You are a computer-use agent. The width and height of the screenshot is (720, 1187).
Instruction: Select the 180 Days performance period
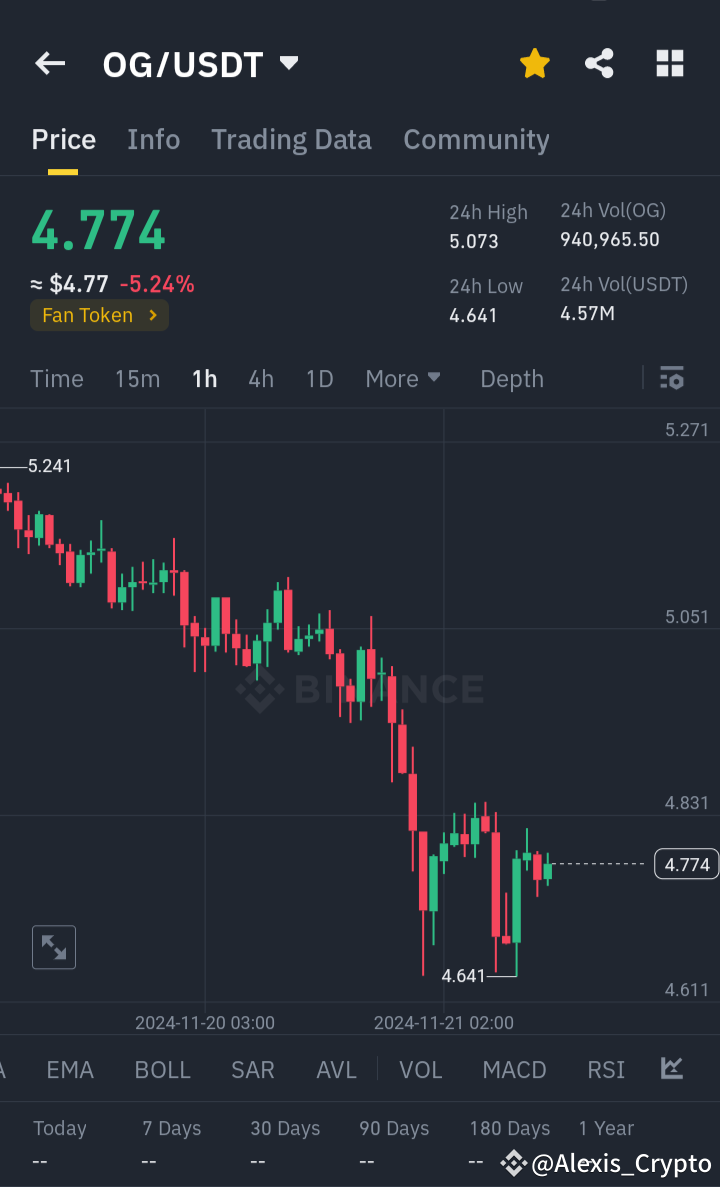pyautogui.click(x=510, y=1128)
